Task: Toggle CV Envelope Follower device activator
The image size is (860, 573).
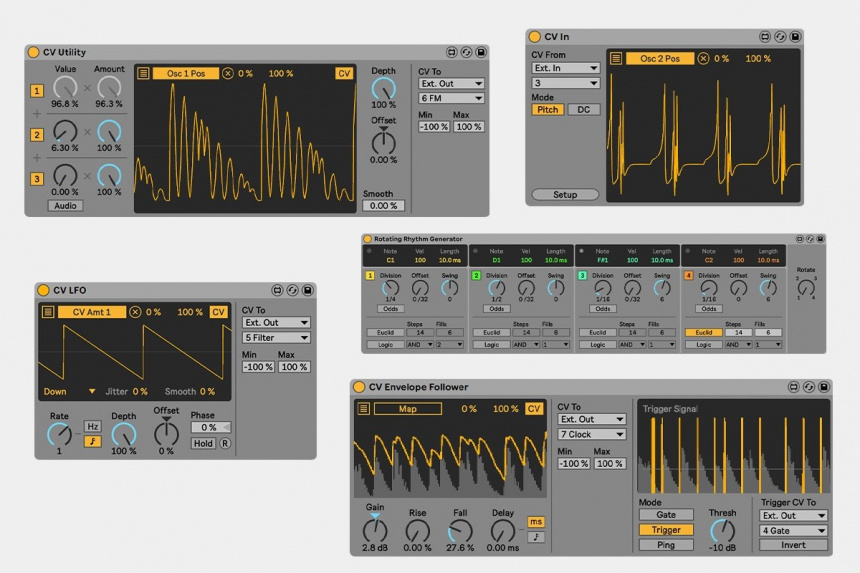Action: tap(359, 387)
